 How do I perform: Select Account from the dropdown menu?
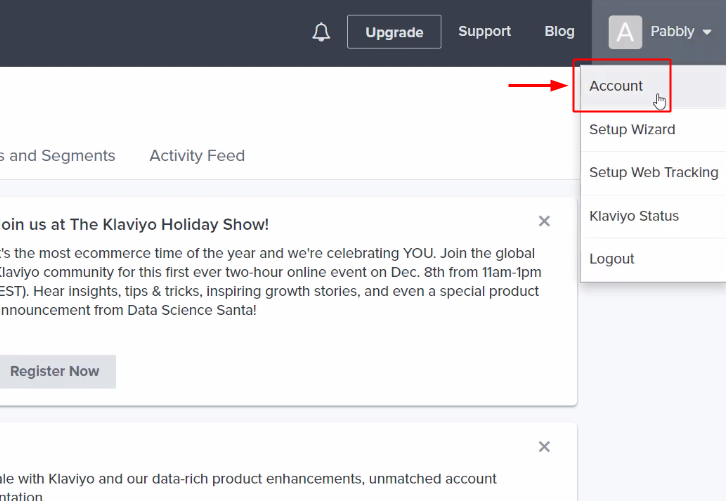coord(653,86)
